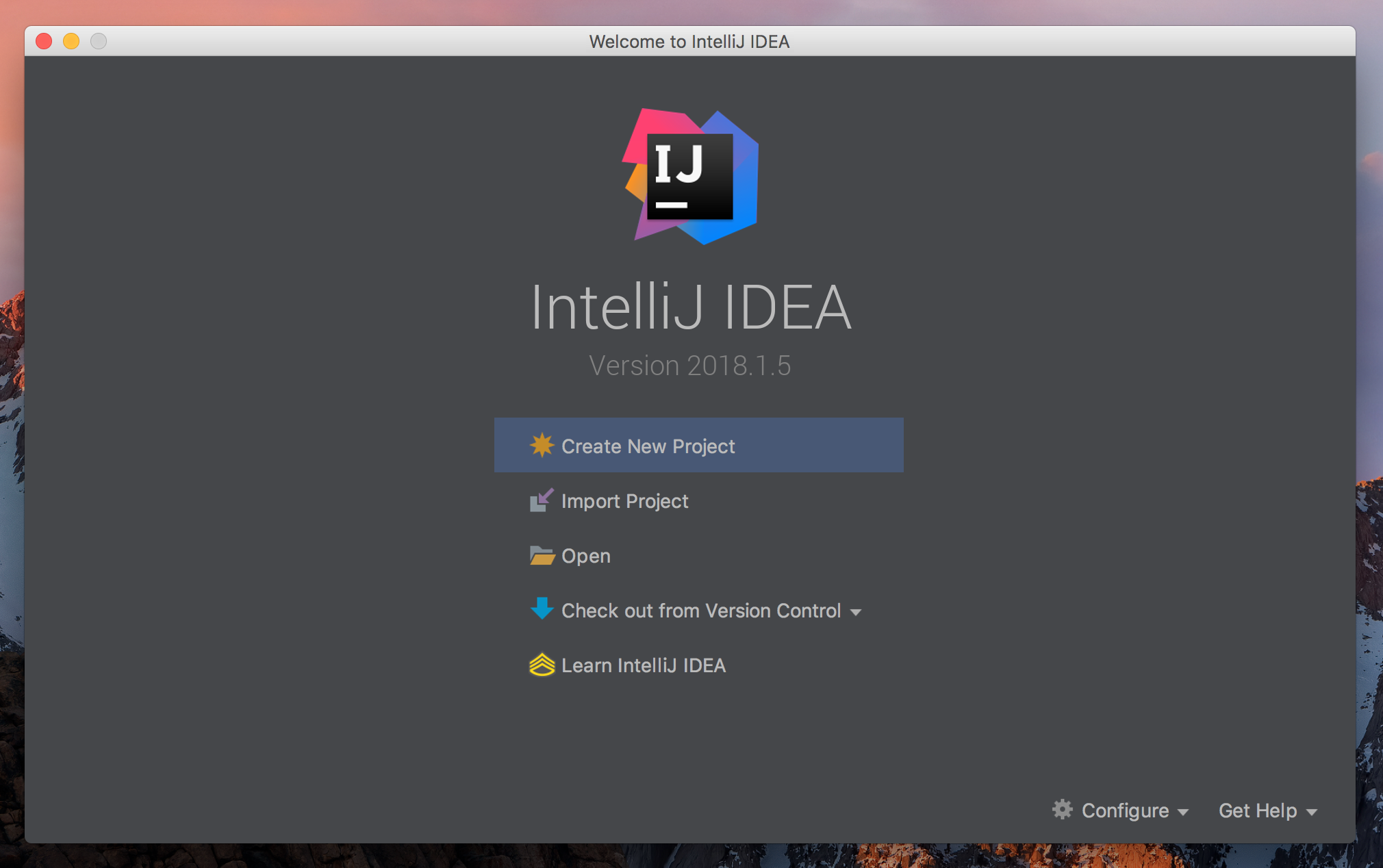Click the Import Project arrow icon
Viewport: 1383px width, 868px height.
(542, 500)
